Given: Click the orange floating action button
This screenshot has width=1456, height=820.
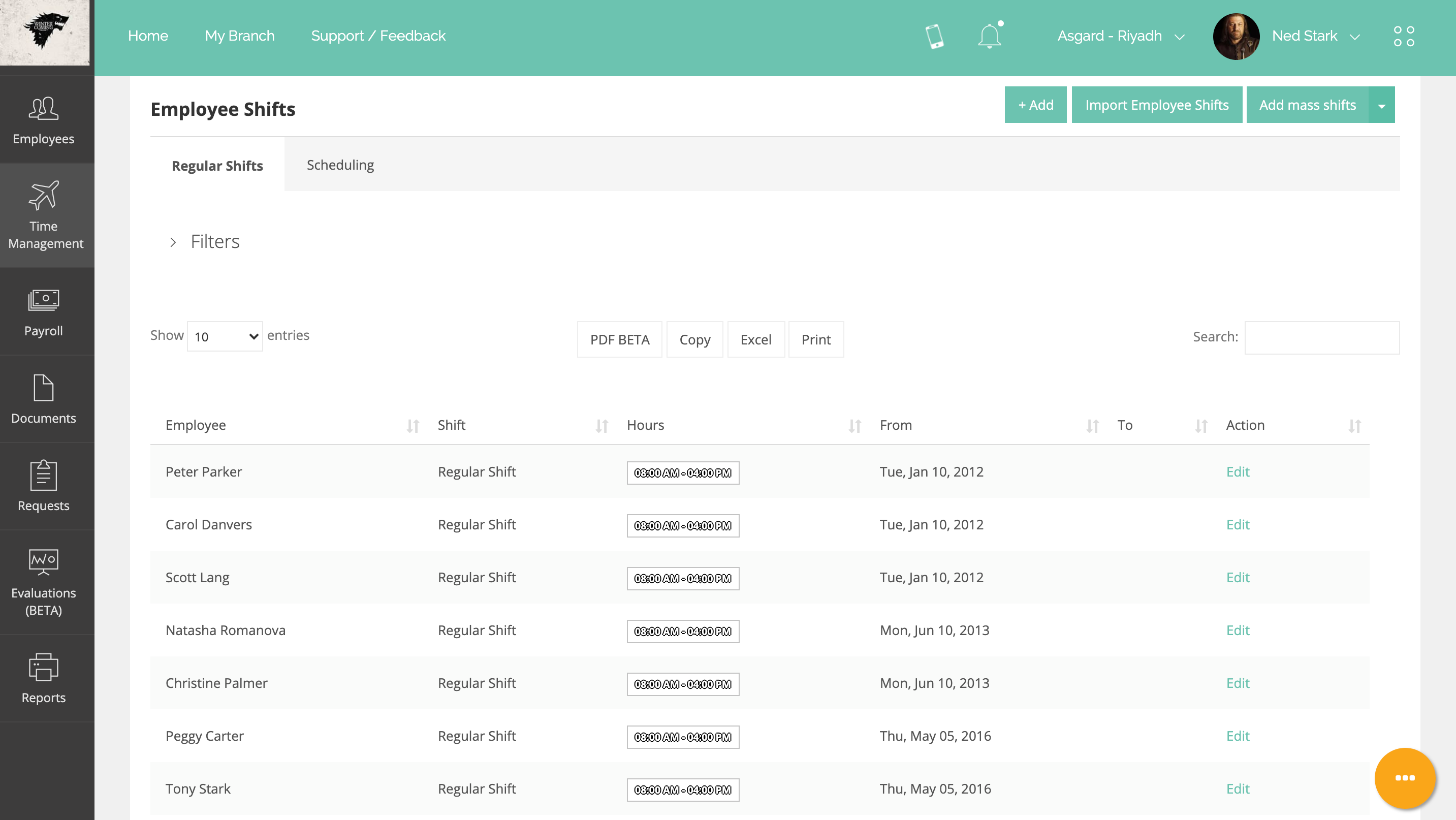Looking at the screenshot, I should 1405,778.
